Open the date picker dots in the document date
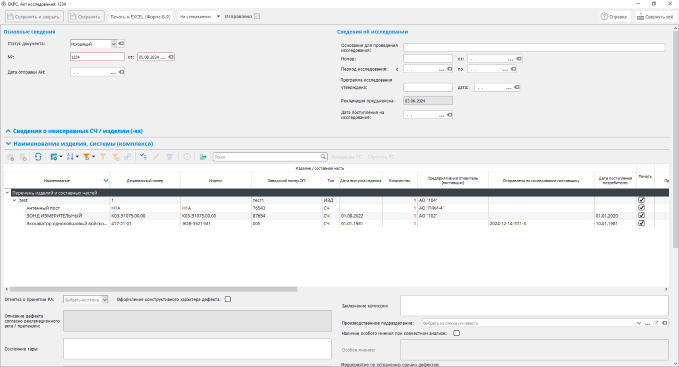This screenshot has width=679, height=367. [x=163, y=57]
